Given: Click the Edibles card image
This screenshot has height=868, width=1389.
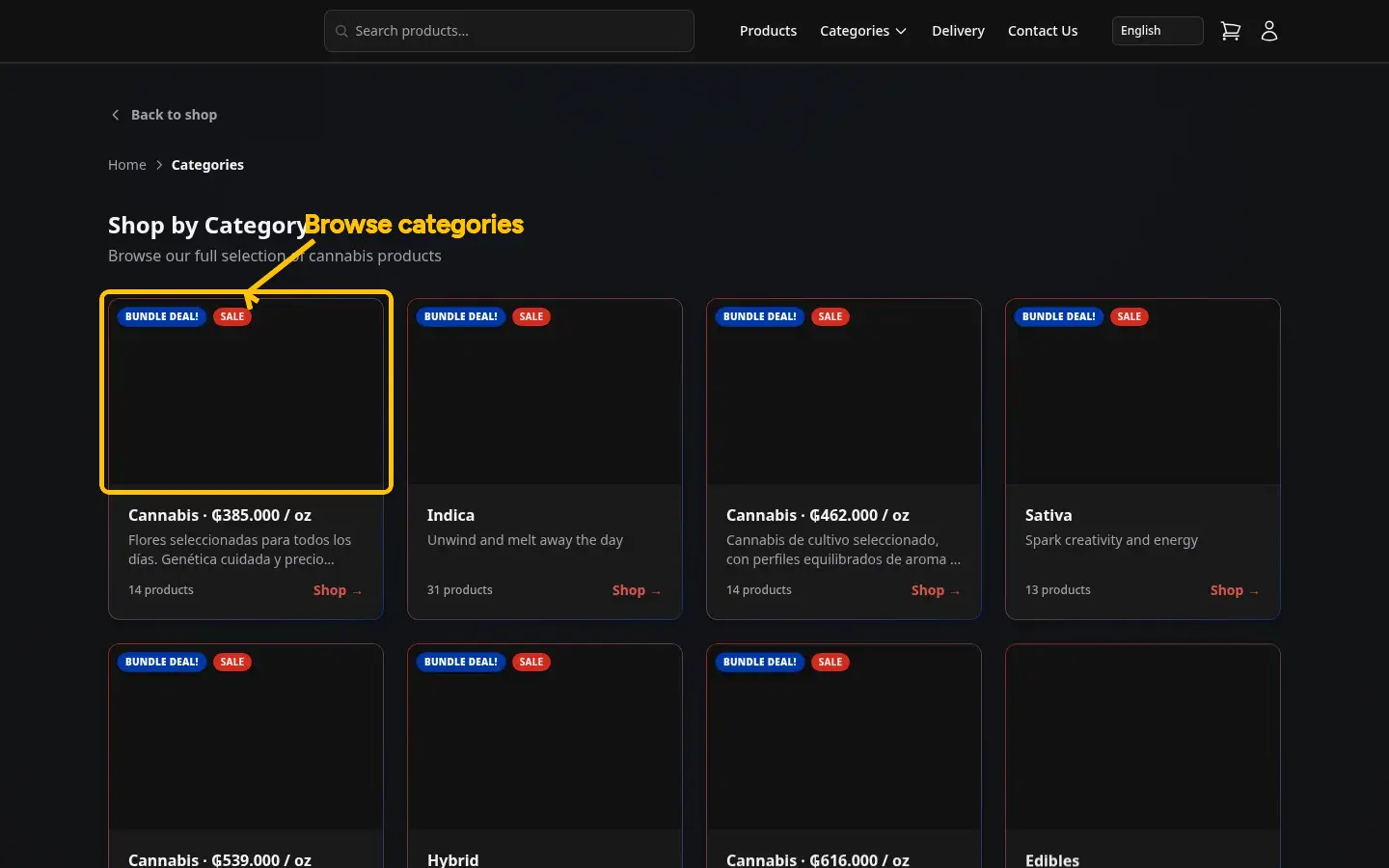Looking at the screenshot, I should 1143,737.
